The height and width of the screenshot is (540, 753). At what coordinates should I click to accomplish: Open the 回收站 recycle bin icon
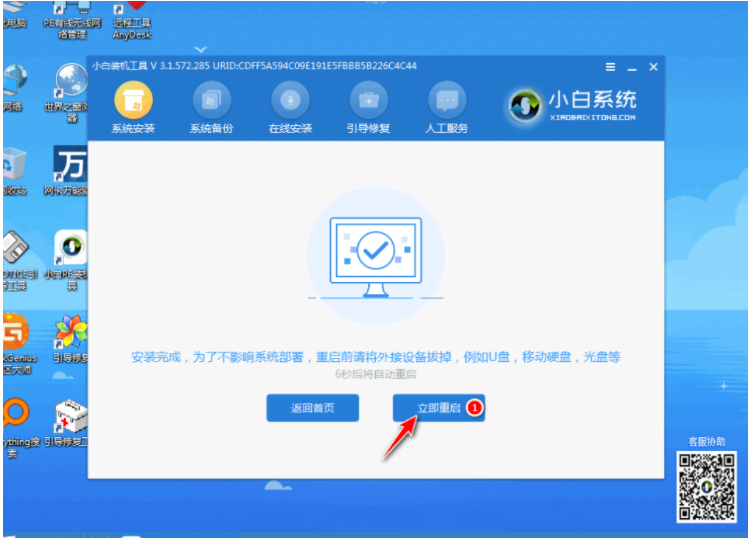click(x=14, y=172)
